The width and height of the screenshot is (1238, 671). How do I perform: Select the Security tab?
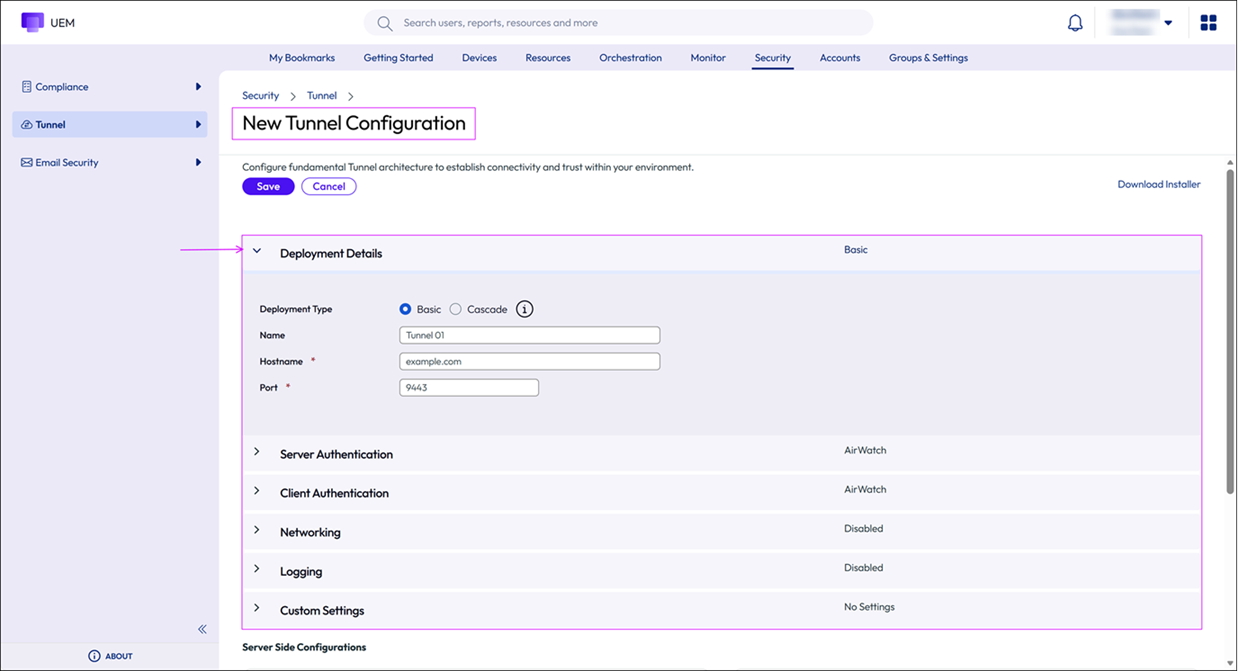click(773, 58)
